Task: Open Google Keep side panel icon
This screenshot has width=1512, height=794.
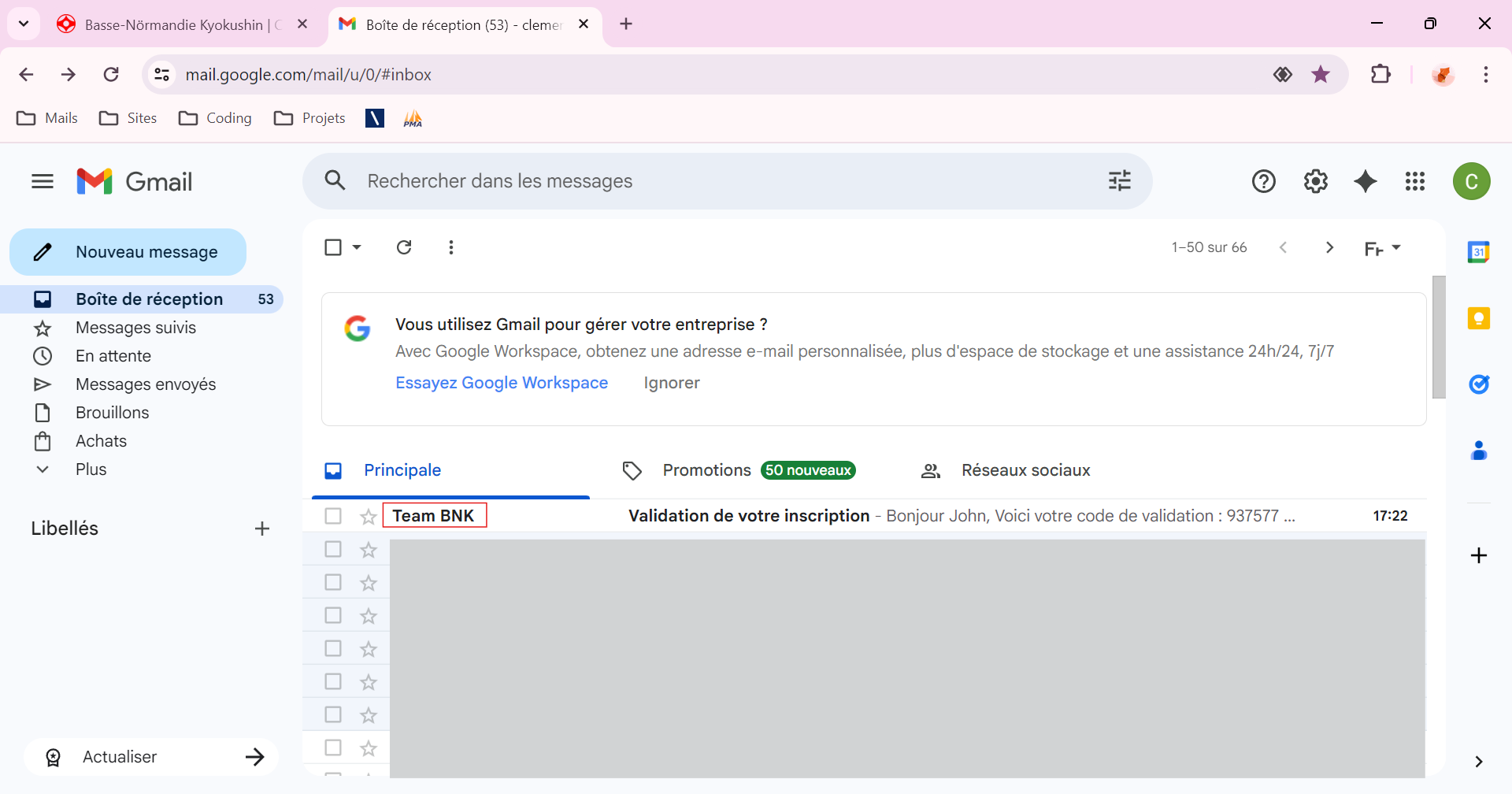Action: tap(1478, 318)
